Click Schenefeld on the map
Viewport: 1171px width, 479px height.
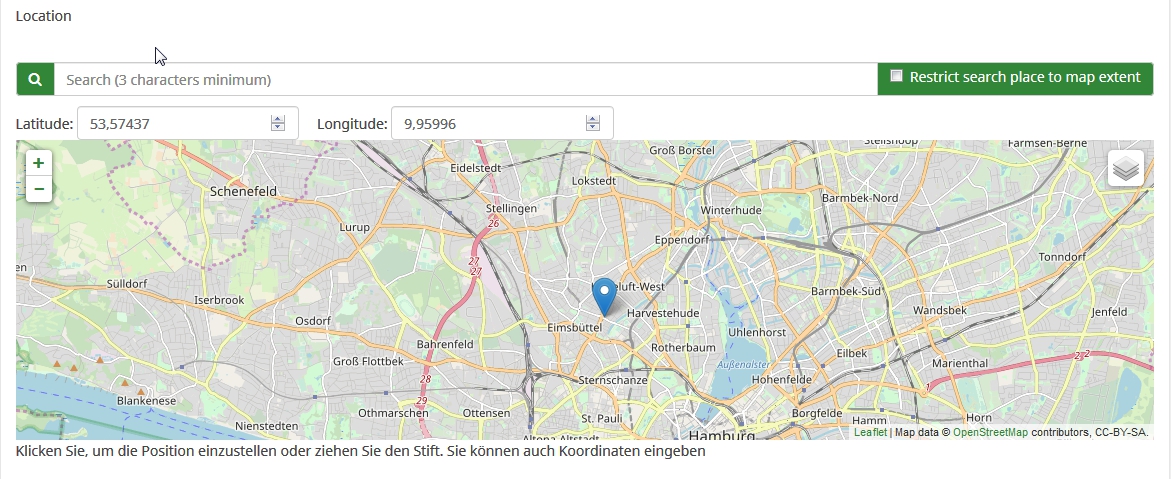pos(243,189)
